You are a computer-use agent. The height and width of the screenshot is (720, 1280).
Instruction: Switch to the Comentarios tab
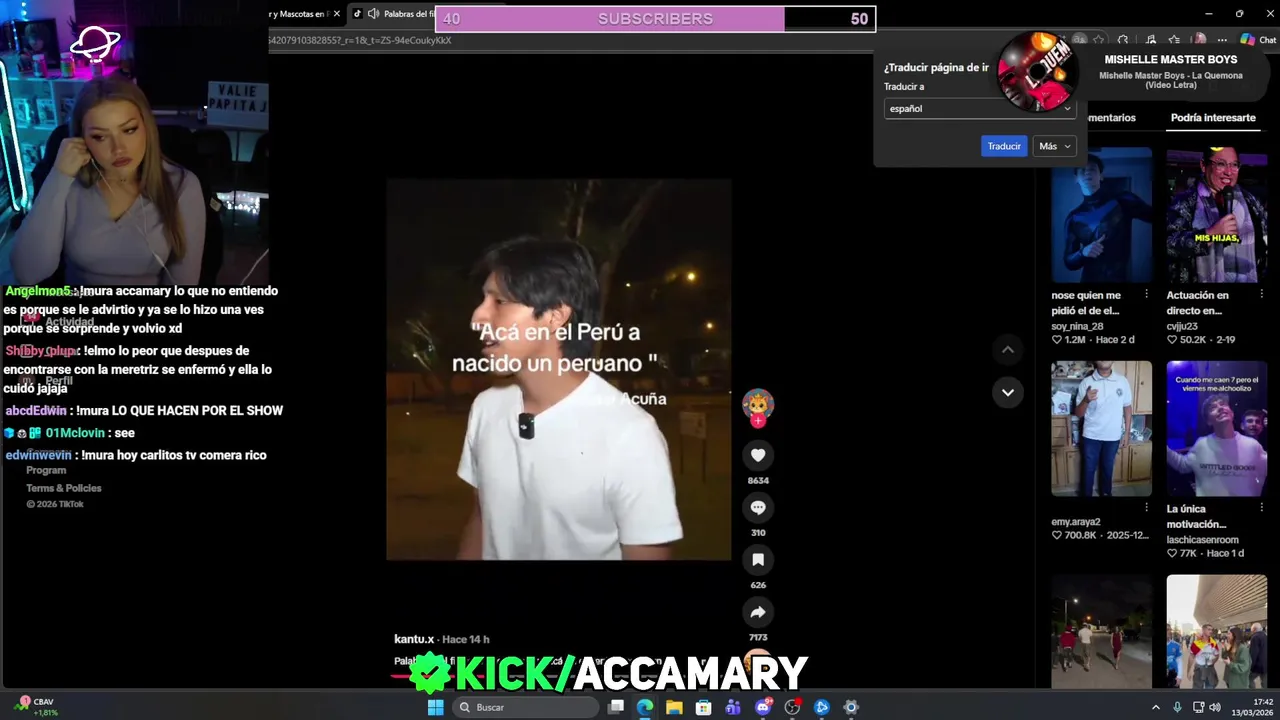(x=1110, y=118)
